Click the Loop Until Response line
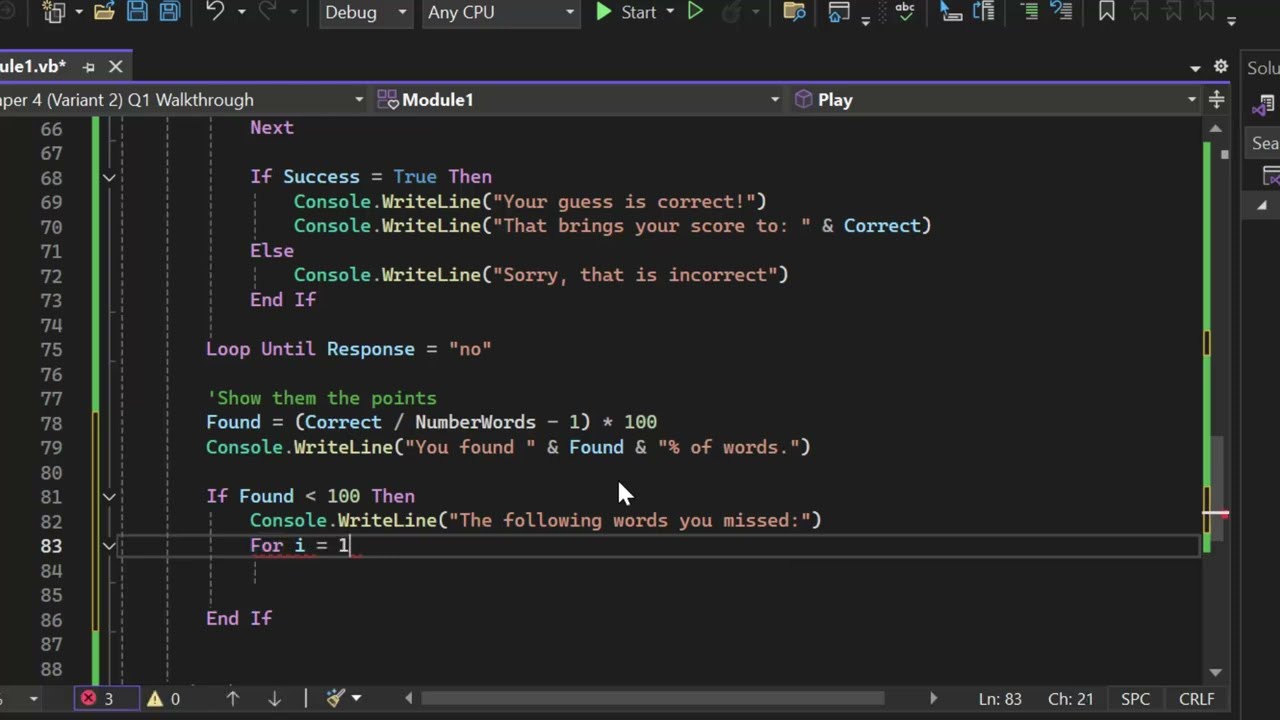 click(348, 349)
